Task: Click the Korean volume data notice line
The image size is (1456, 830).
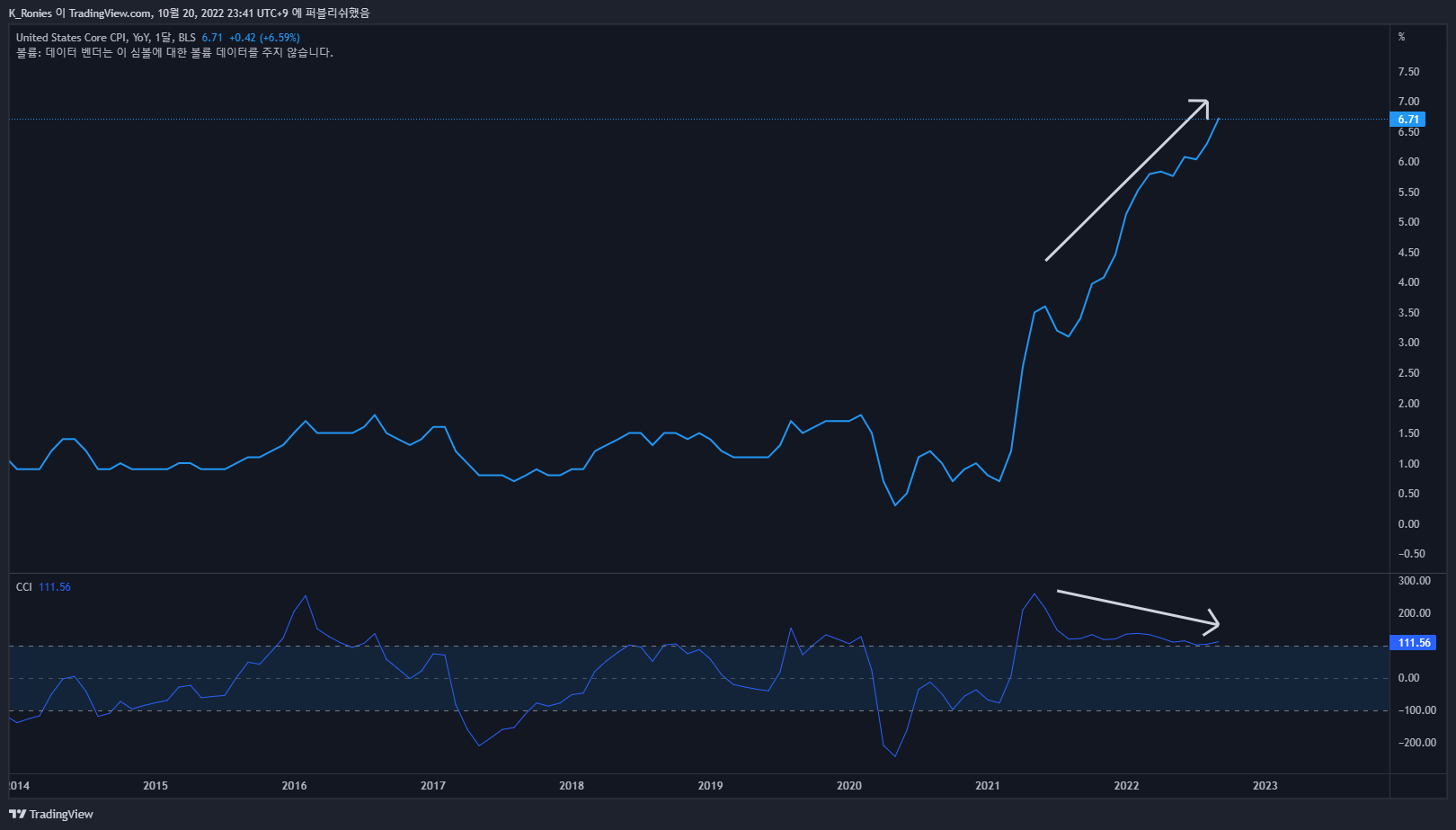Action: [174, 53]
